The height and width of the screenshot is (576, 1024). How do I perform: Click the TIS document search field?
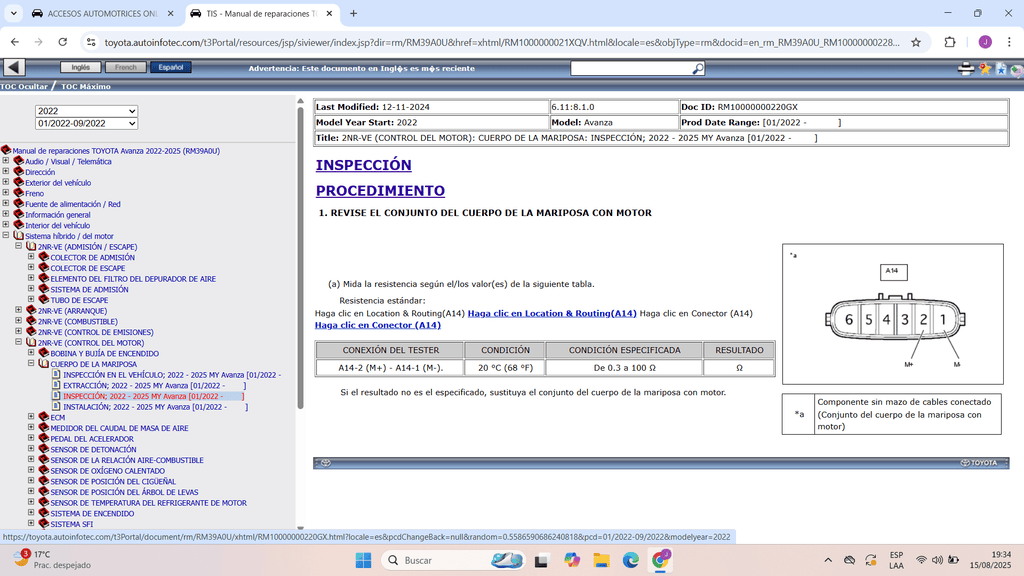tap(630, 69)
